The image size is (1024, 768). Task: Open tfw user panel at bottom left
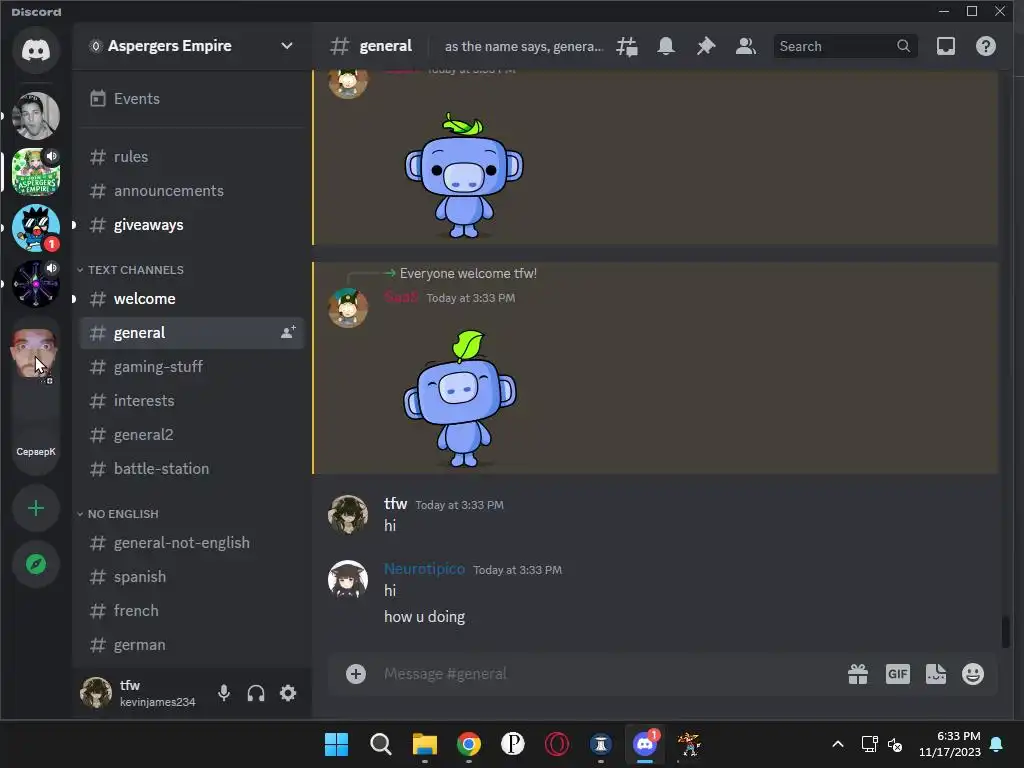coord(138,693)
